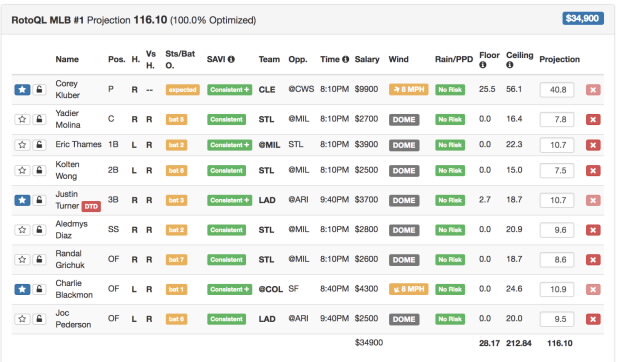Sort by Salary column header

point(367,59)
